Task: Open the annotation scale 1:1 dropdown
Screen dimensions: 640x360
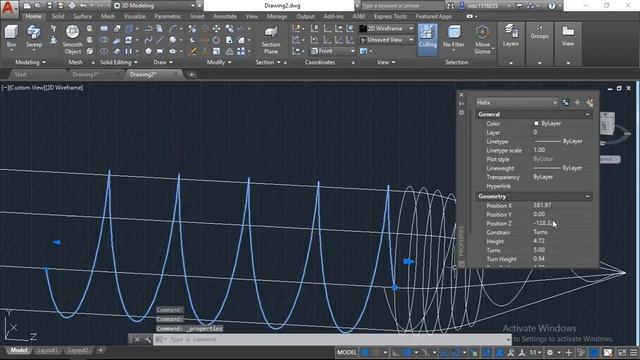Action: tap(536, 352)
